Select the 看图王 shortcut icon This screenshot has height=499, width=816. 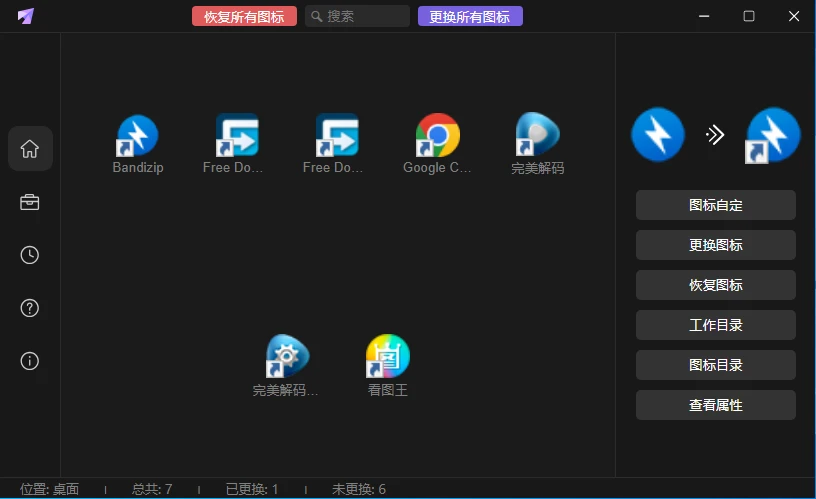388,356
